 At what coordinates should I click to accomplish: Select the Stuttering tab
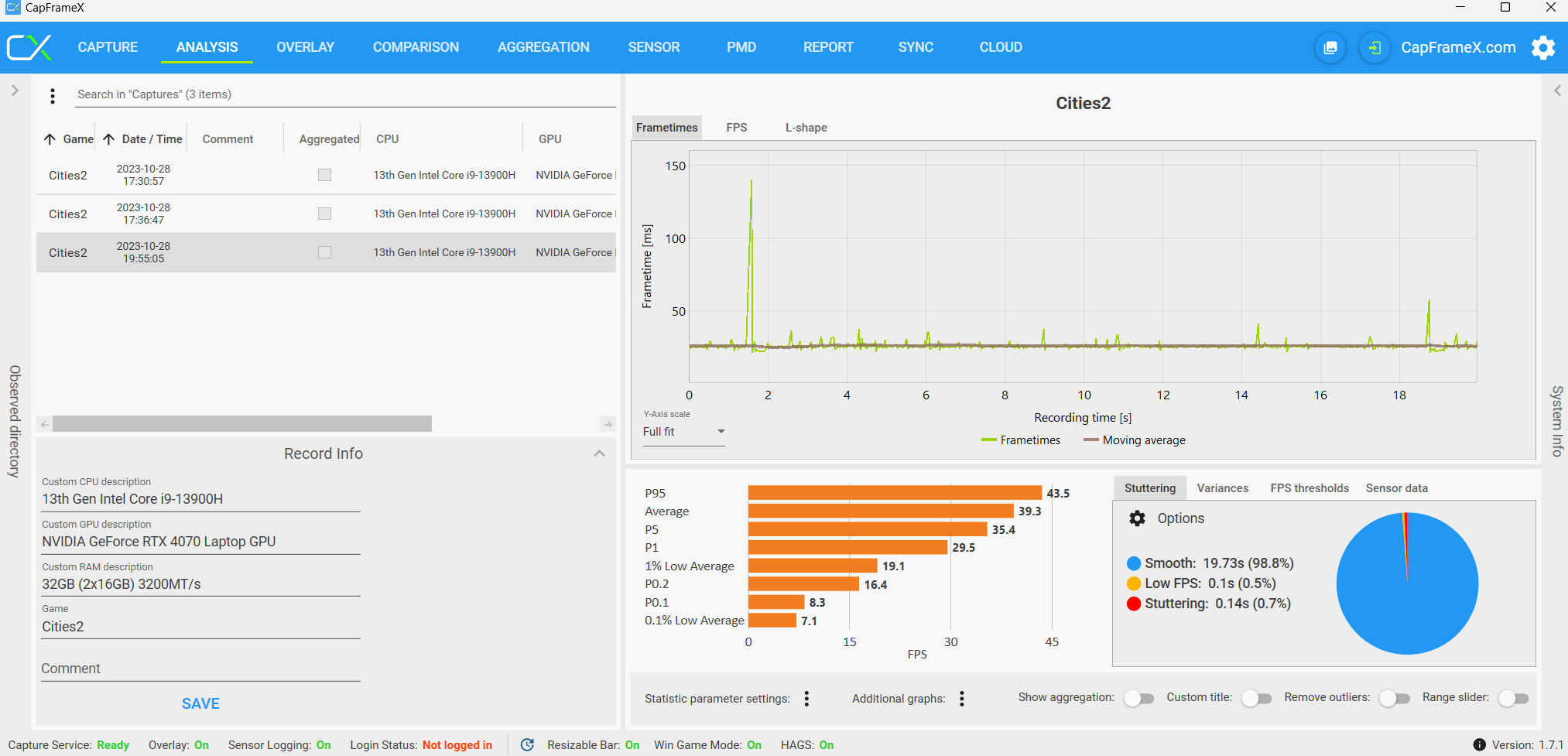pyautogui.click(x=1150, y=488)
